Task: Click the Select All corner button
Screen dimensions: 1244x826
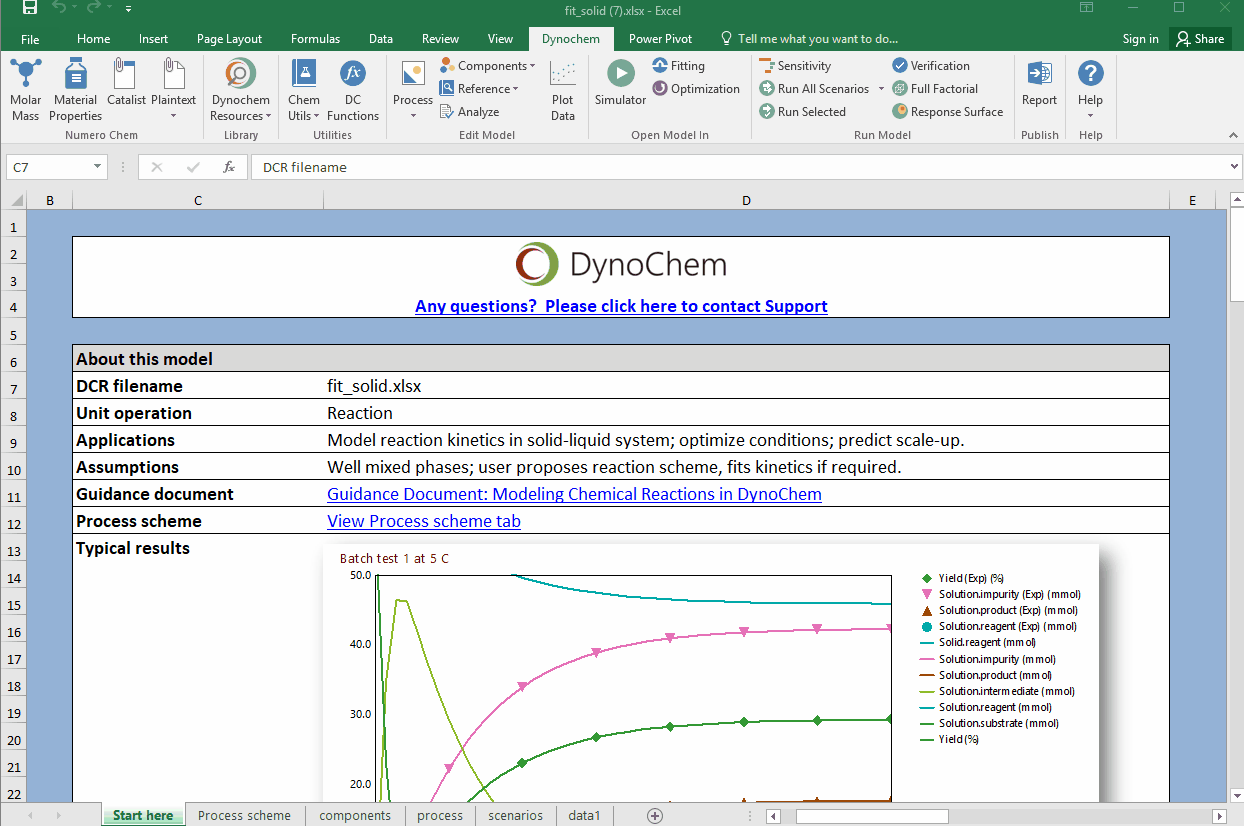Action: coord(13,201)
